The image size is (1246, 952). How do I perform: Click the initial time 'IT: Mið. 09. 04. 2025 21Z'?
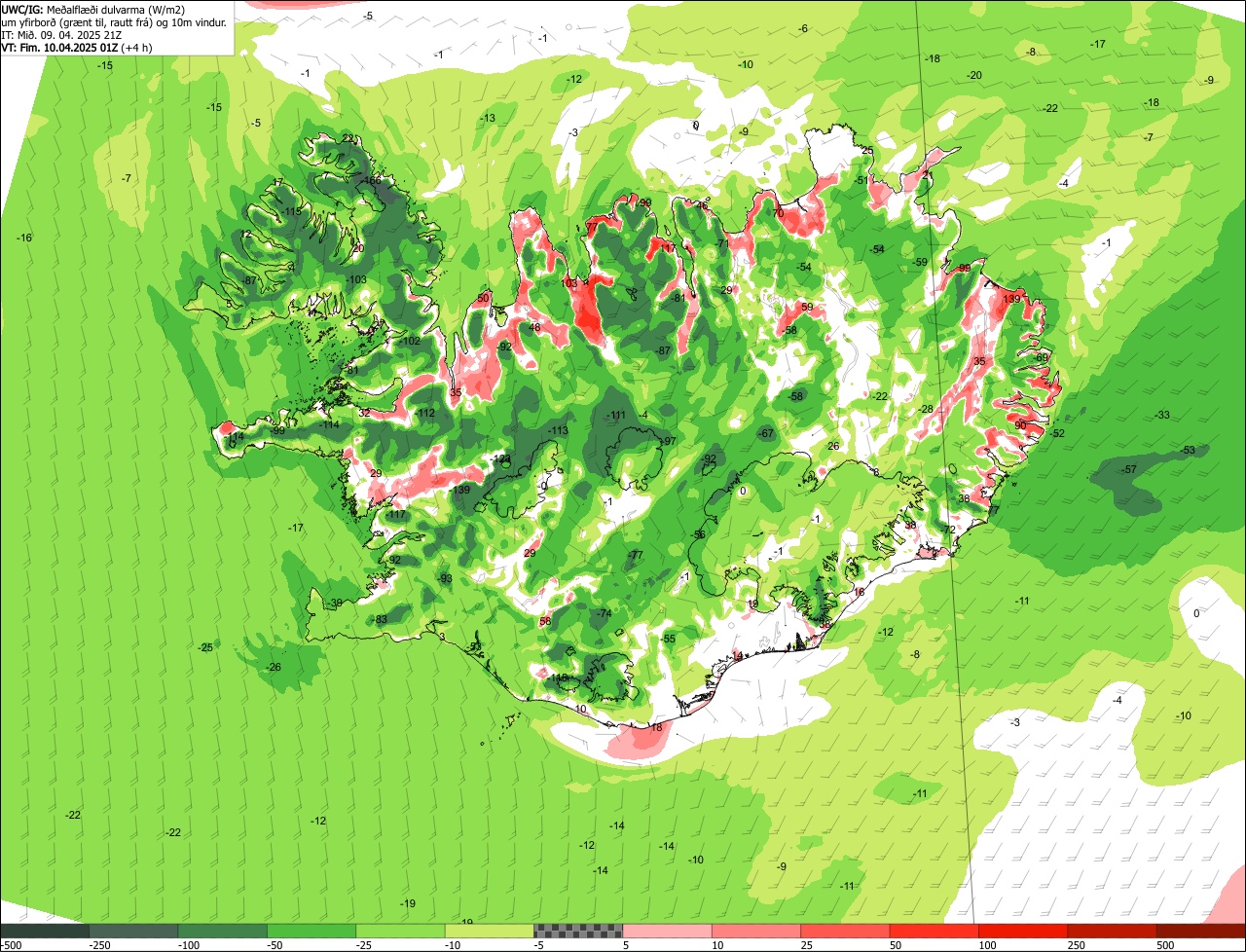point(62,34)
